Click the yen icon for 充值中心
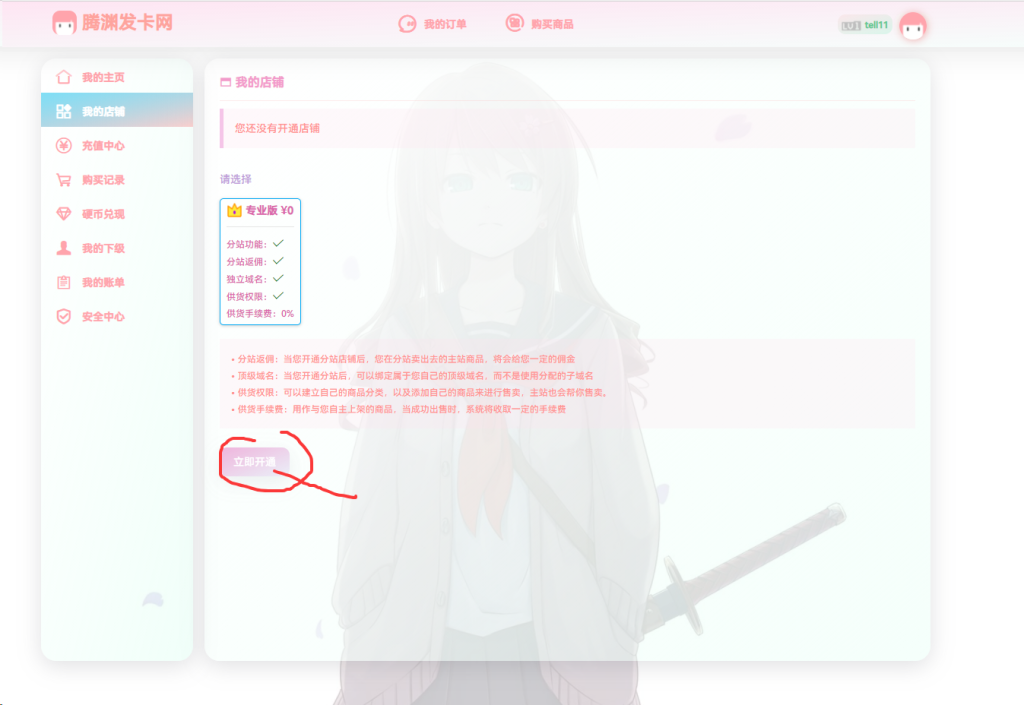Image resolution: width=1024 pixels, height=705 pixels. pyautogui.click(x=64, y=146)
